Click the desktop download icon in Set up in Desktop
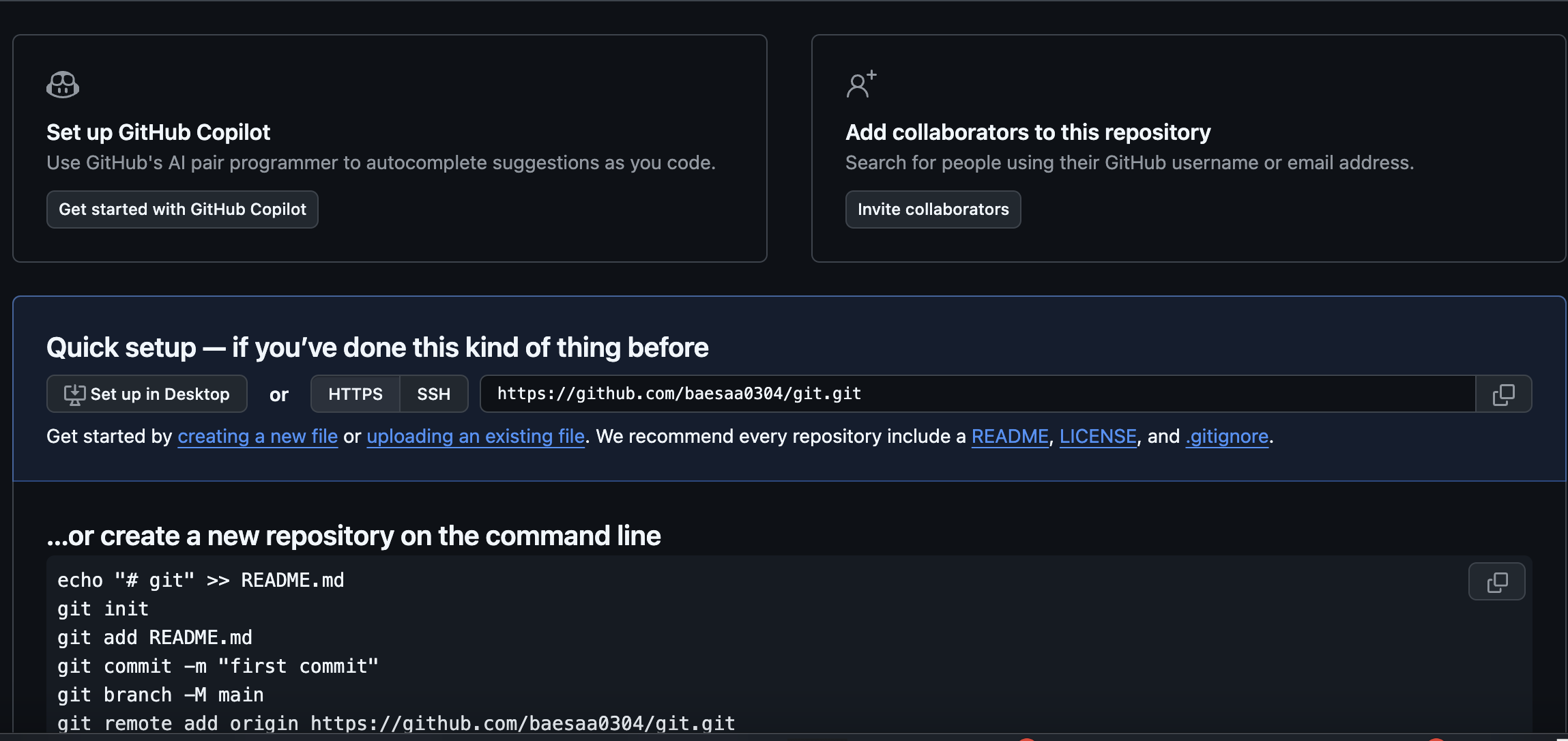The width and height of the screenshot is (1568, 741). click(74, 394)
